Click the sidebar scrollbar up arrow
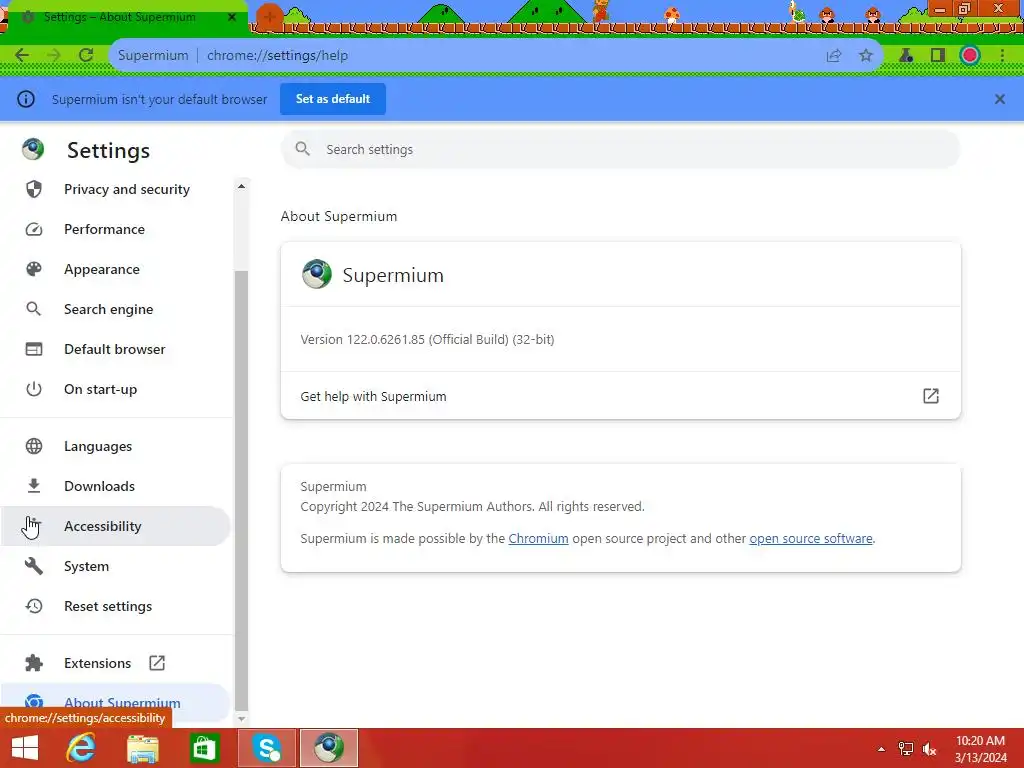This screenshot has width=1024, height=768. click(x=241, y=186)
